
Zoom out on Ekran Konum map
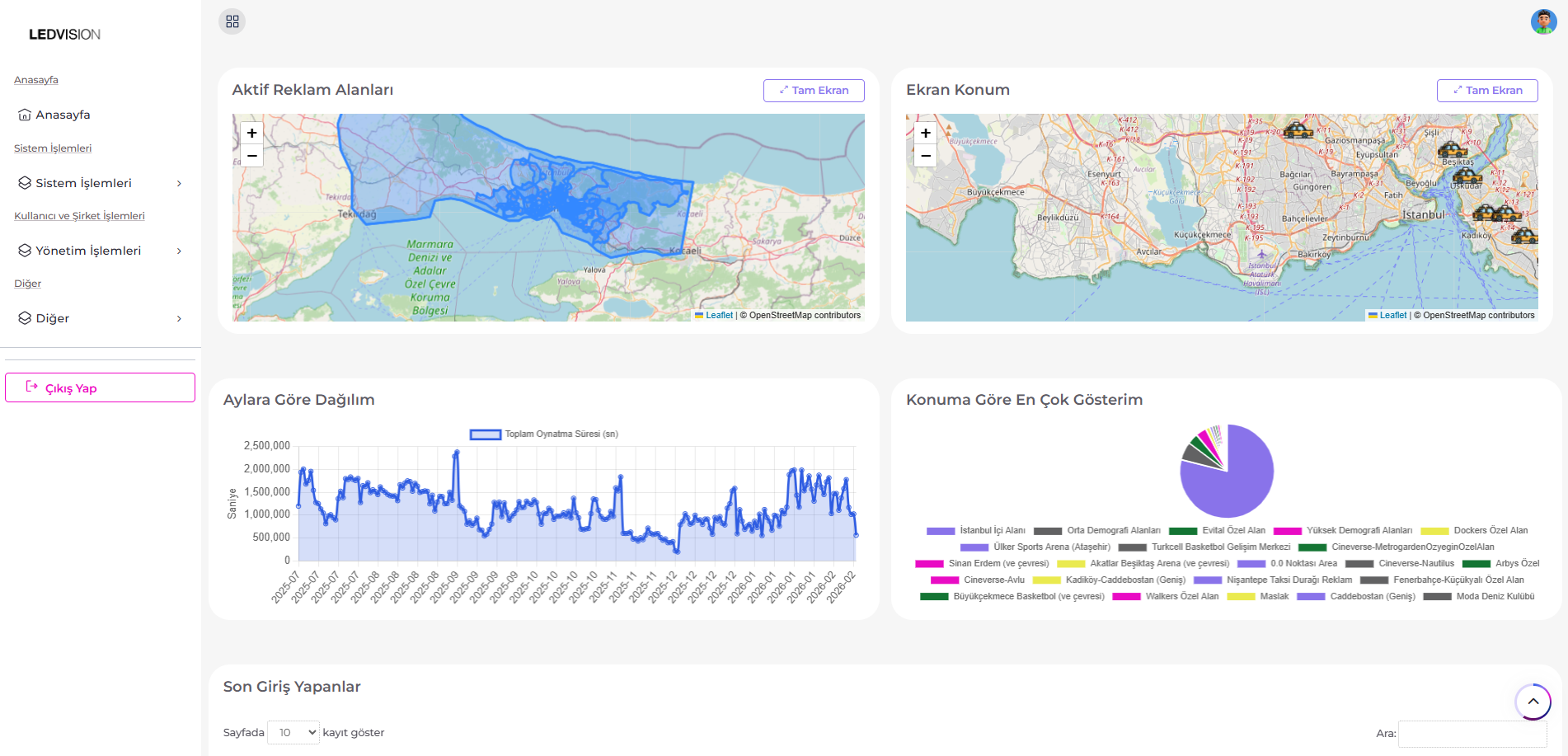pos(926,156)
